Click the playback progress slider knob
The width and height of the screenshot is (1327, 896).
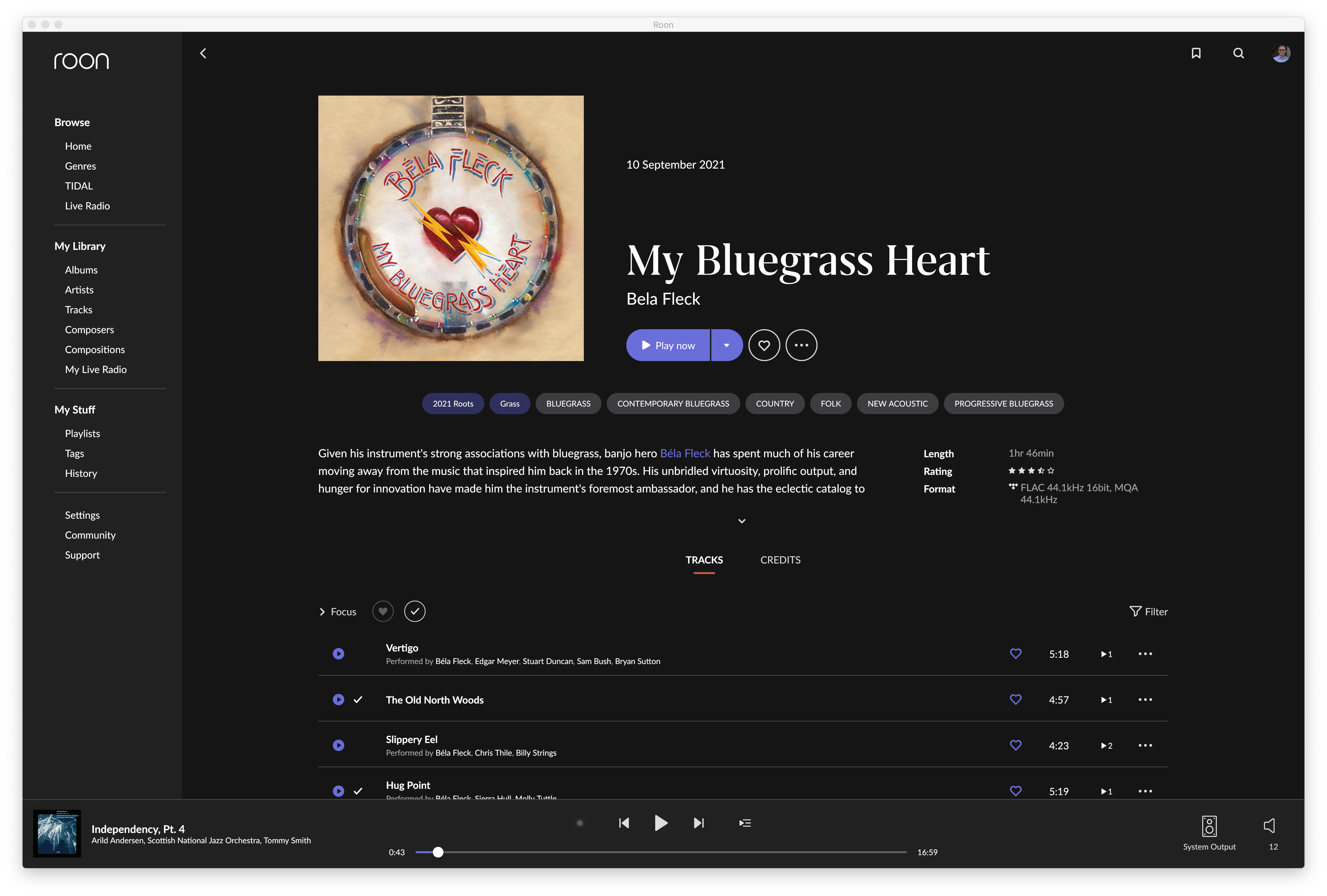[437, 852]
